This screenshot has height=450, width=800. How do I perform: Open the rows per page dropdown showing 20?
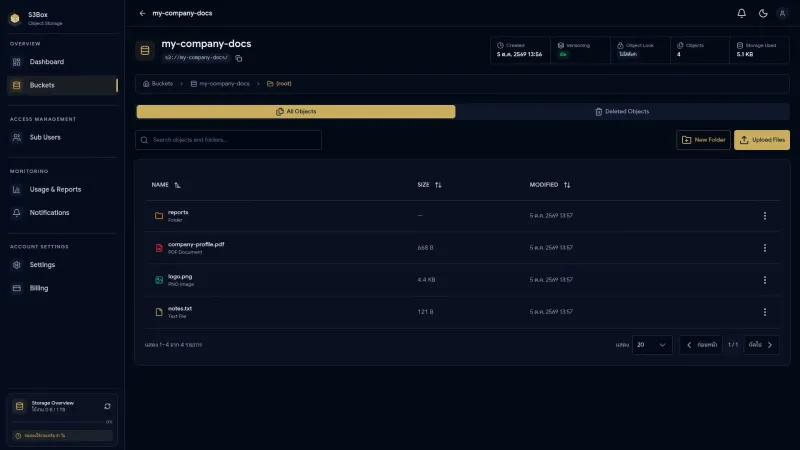point(652,345)
